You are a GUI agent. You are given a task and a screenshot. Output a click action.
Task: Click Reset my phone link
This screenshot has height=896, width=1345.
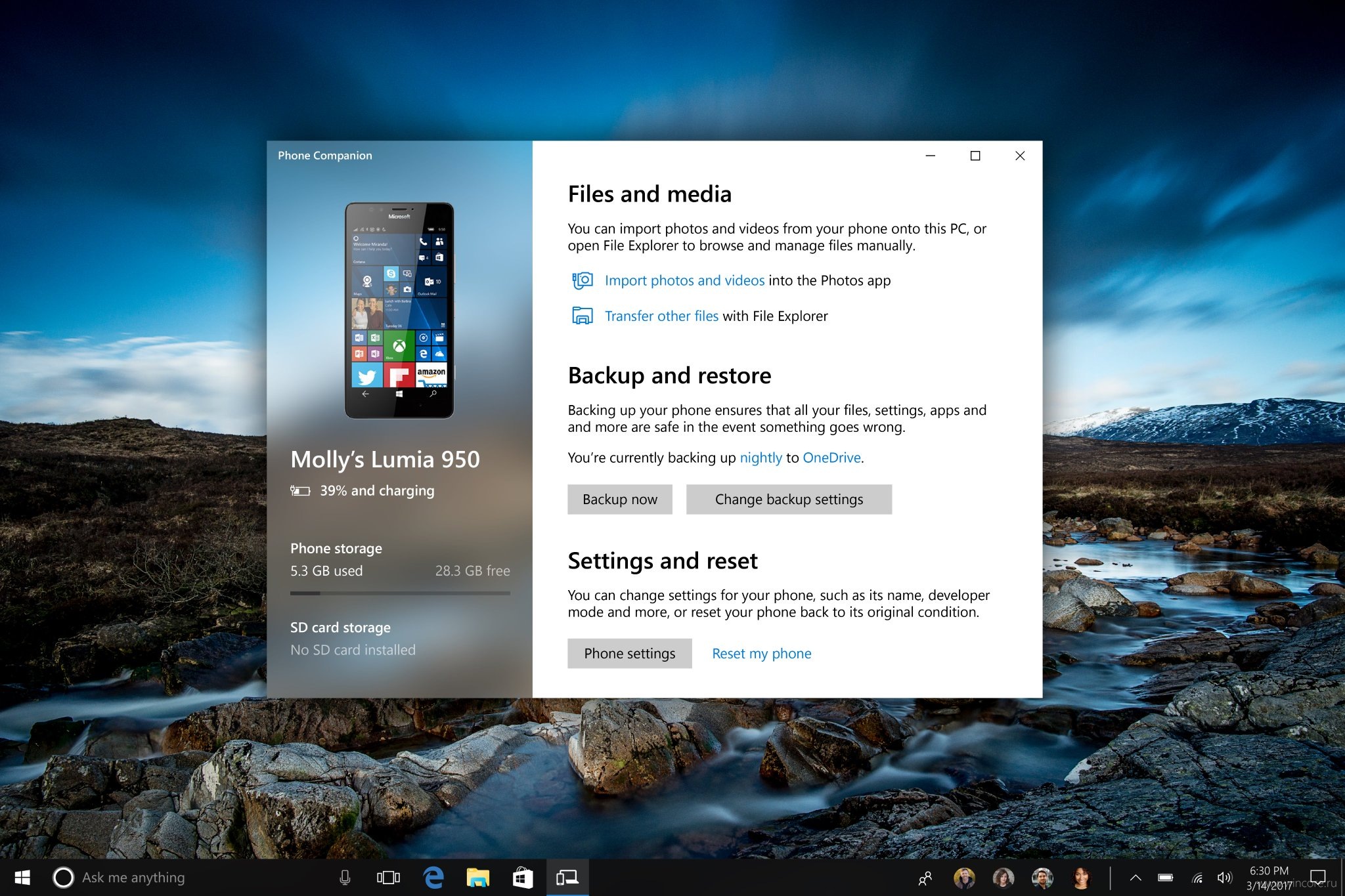[x=762, y=654]
